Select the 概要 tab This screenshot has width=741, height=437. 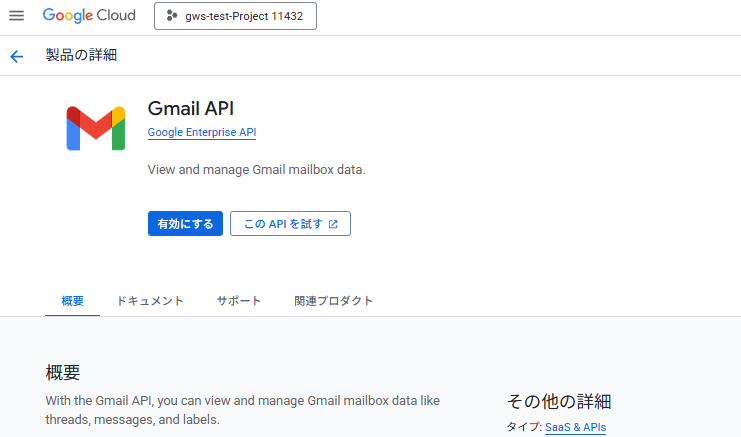[72, 301]
